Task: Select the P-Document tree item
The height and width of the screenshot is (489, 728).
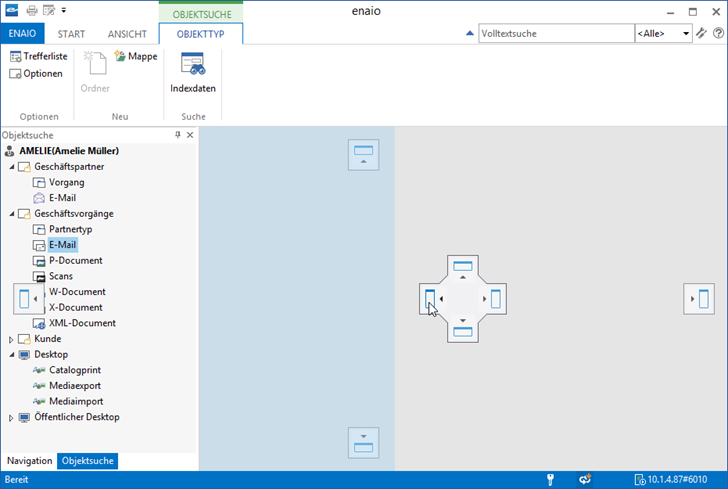Action: 75,261
